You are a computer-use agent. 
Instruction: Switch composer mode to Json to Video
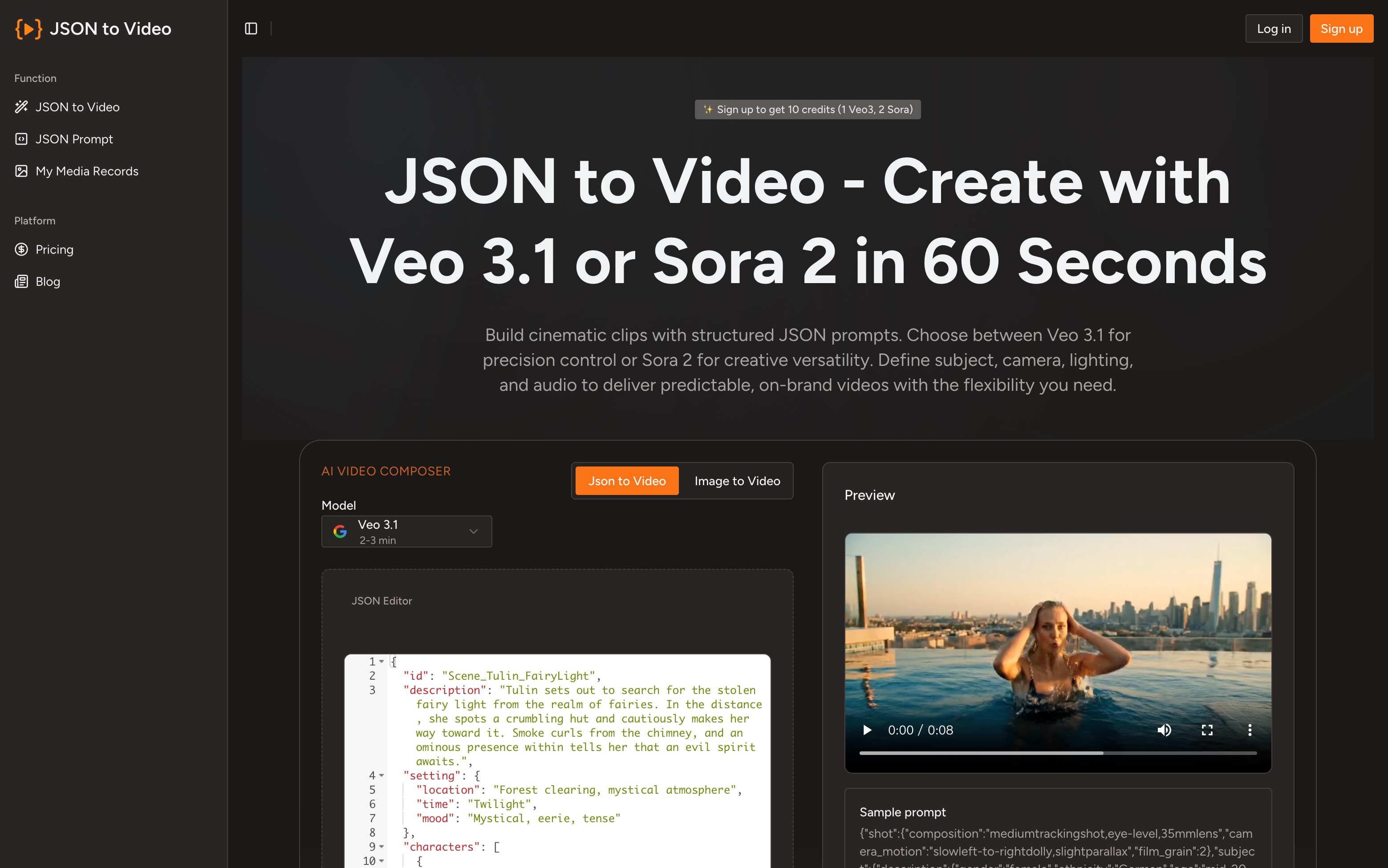point(626,480)
